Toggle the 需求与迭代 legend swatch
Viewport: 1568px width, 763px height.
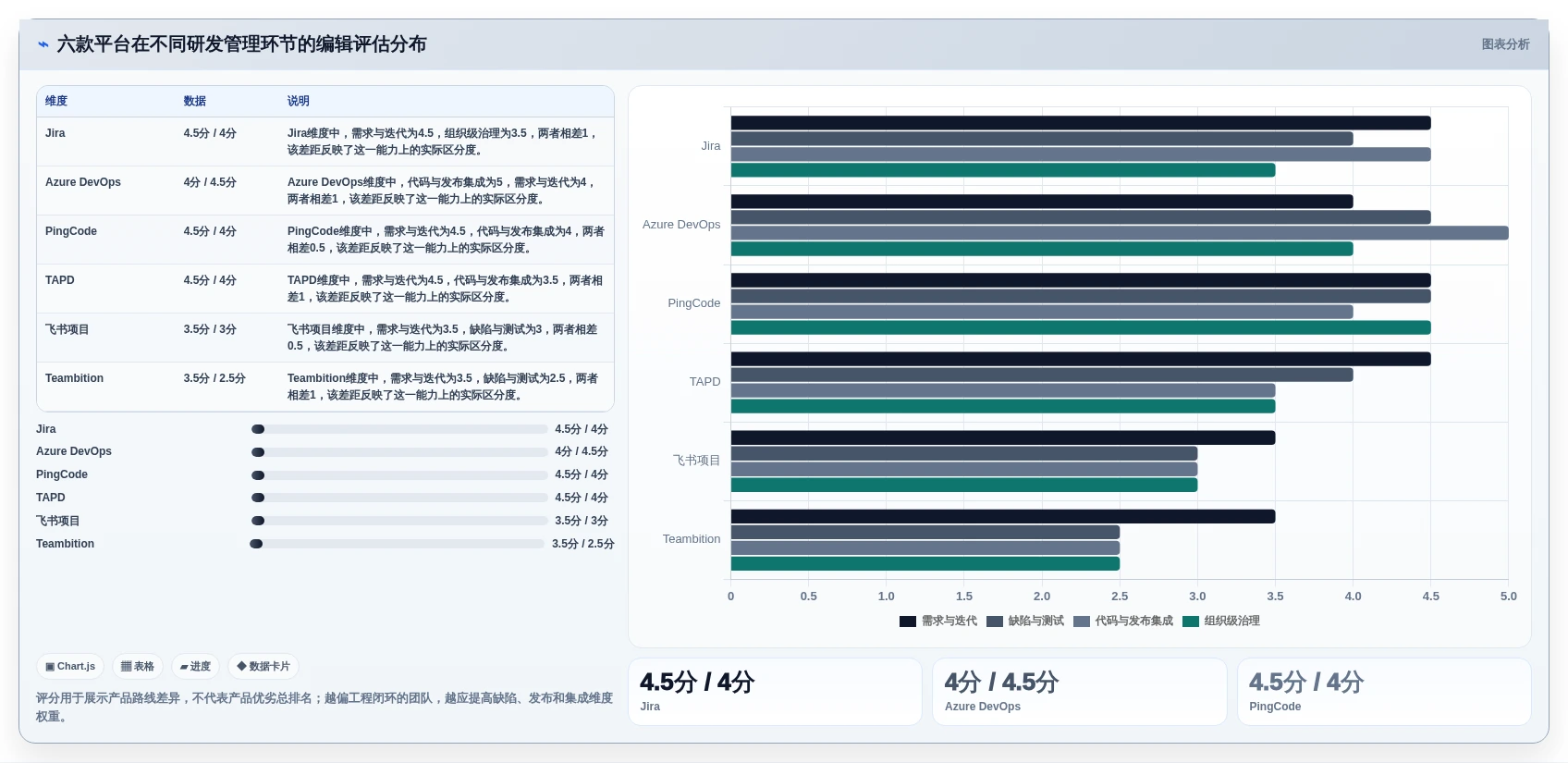[907, 621]
